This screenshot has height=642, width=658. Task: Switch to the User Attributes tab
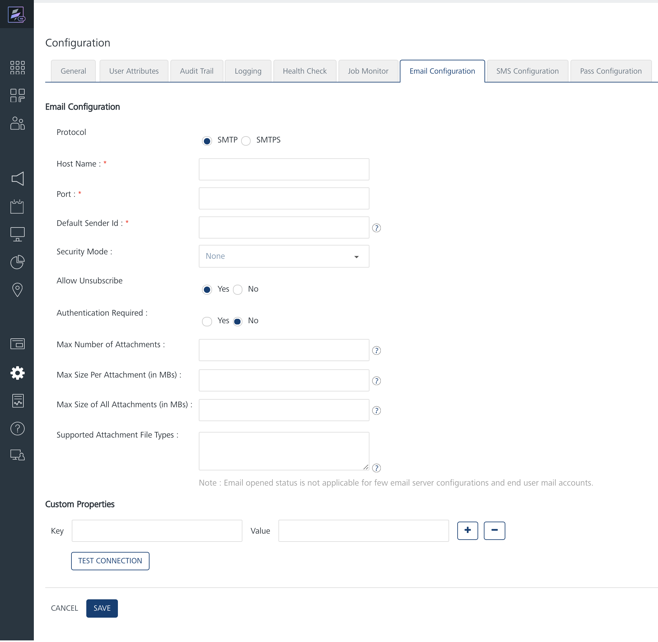134,71
